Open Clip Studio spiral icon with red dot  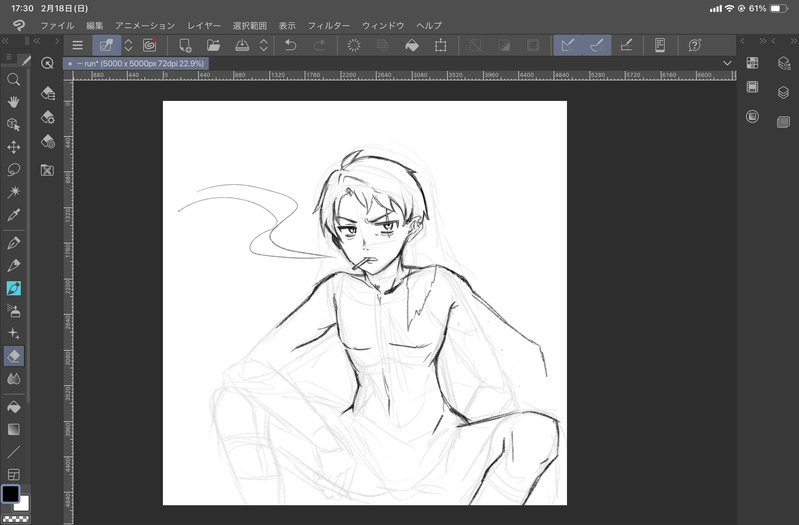(x=149, y=45)
